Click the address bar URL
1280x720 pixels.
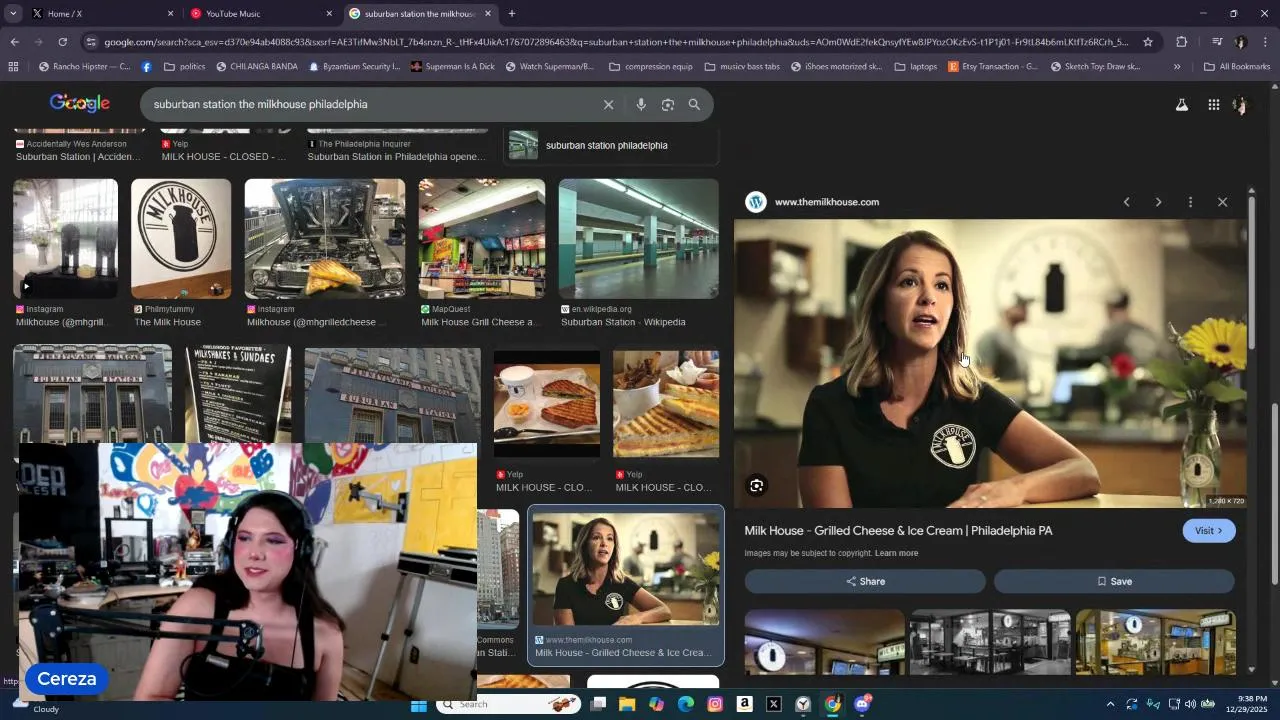coord(616,42)
